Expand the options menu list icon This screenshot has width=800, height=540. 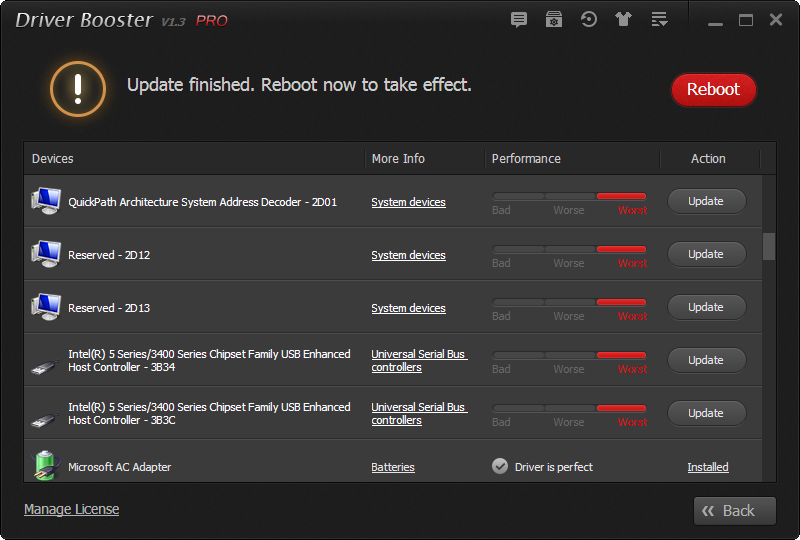click(659, 20)
